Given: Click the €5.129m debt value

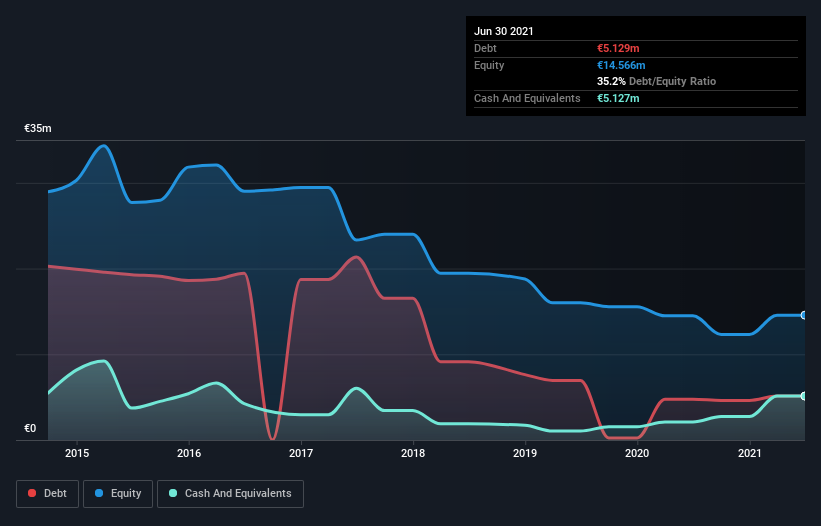Looking at the screenshot, I should click(618, 49).
